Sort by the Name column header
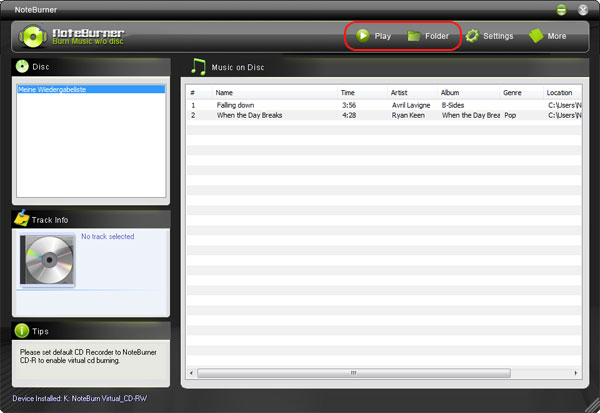 274,93
